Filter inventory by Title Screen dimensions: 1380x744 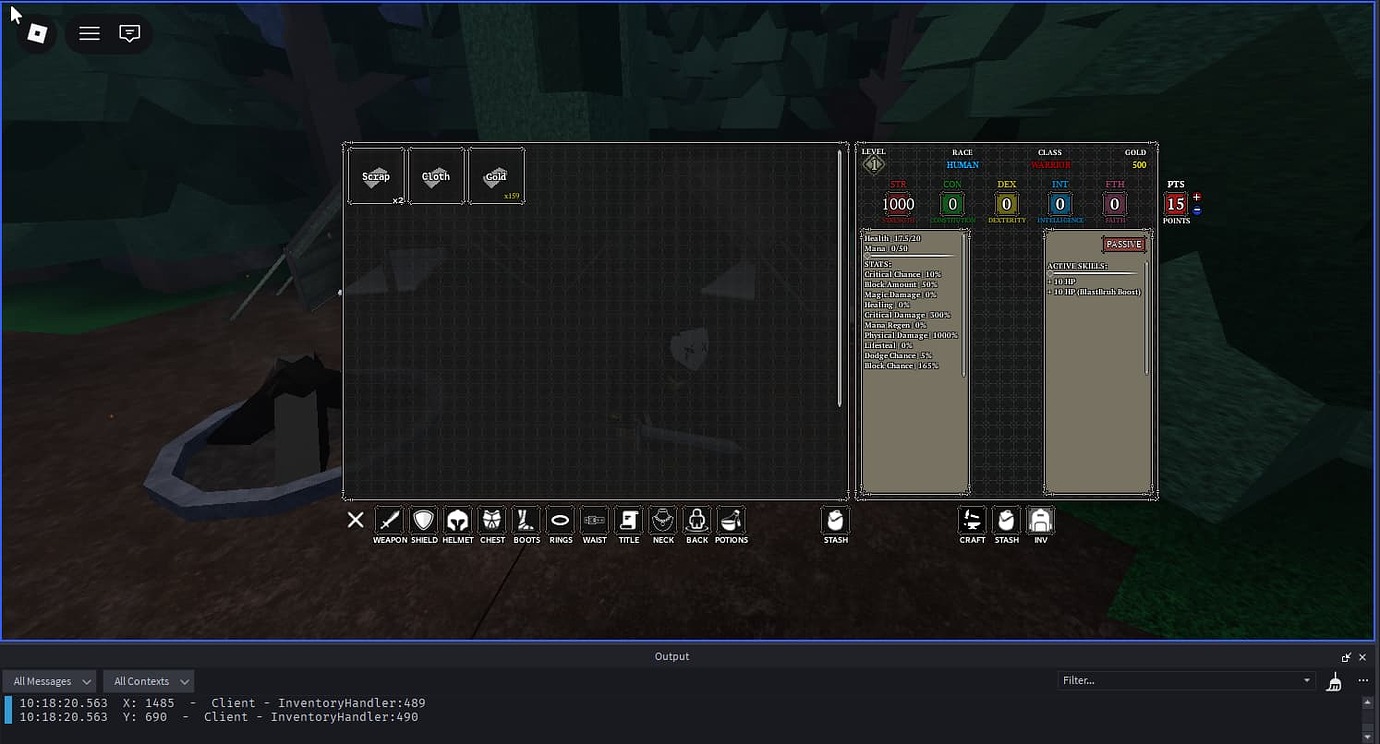(x=629, y=521)
